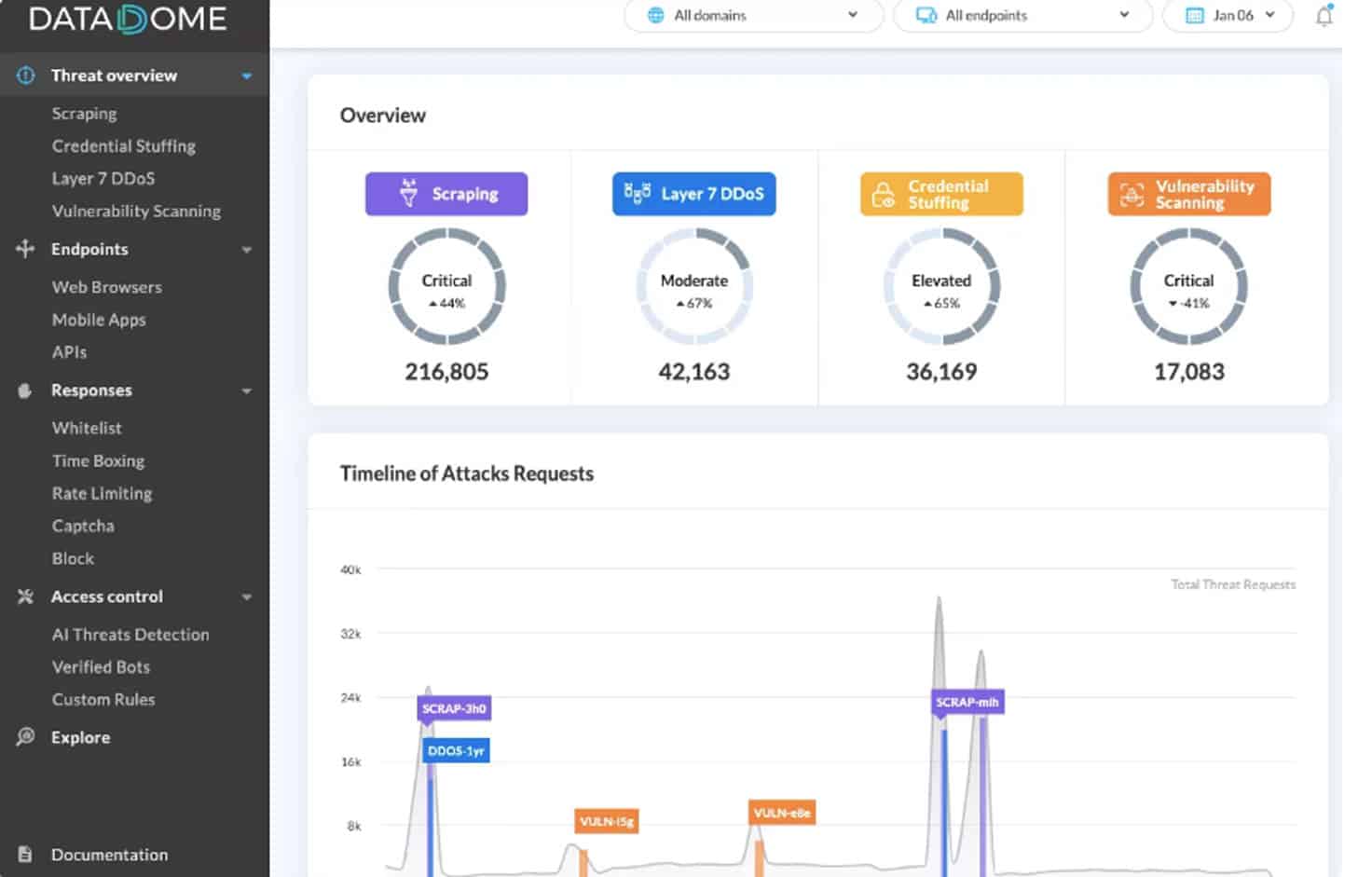
Task: Open the Captcha response settings
Action: (82, 526)
